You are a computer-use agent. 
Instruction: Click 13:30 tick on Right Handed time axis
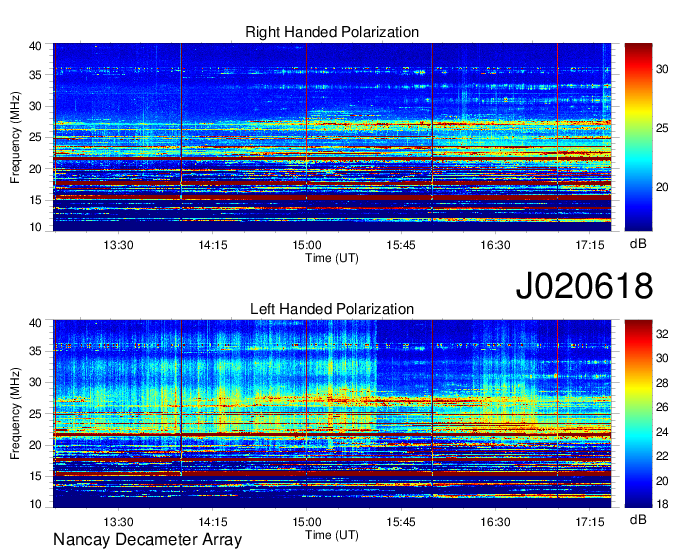tap(118, 245)
